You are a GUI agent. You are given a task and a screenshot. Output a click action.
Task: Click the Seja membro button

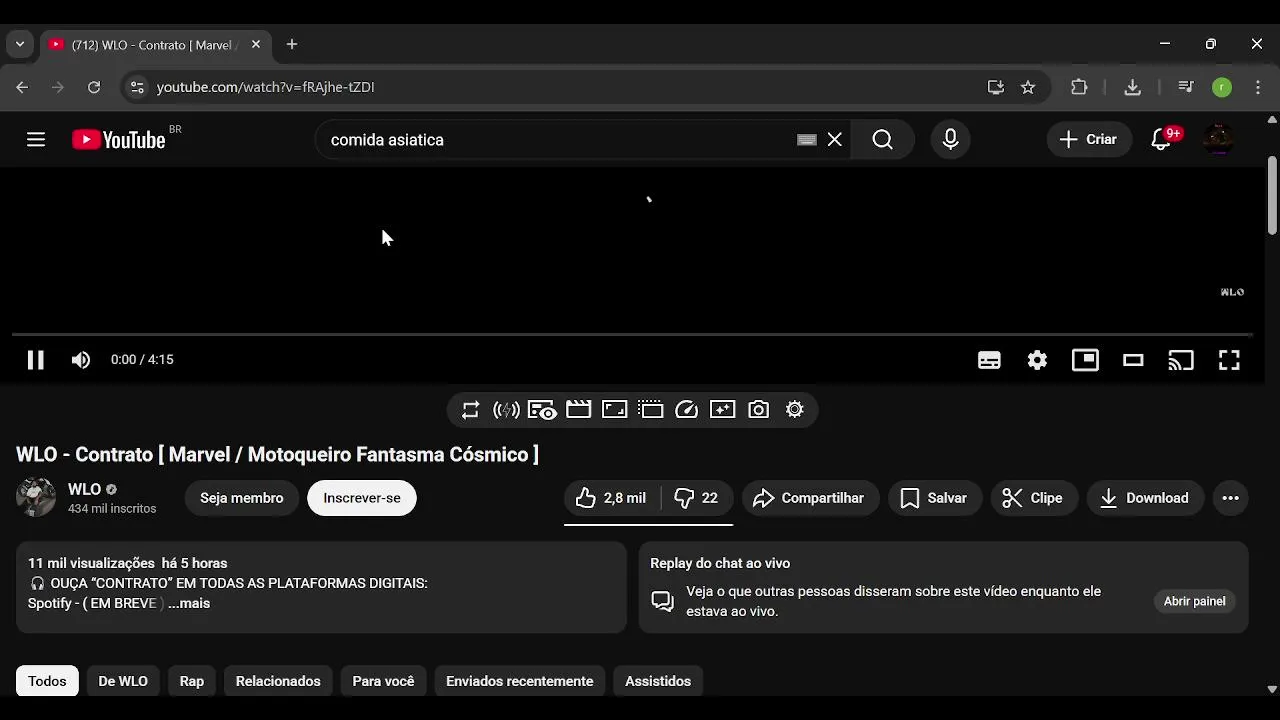[x=242, y=498]
